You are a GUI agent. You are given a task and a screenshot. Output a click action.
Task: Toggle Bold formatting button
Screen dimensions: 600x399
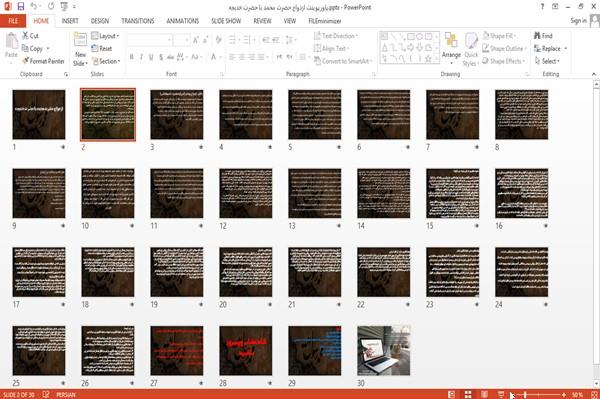tap(132, 57)
